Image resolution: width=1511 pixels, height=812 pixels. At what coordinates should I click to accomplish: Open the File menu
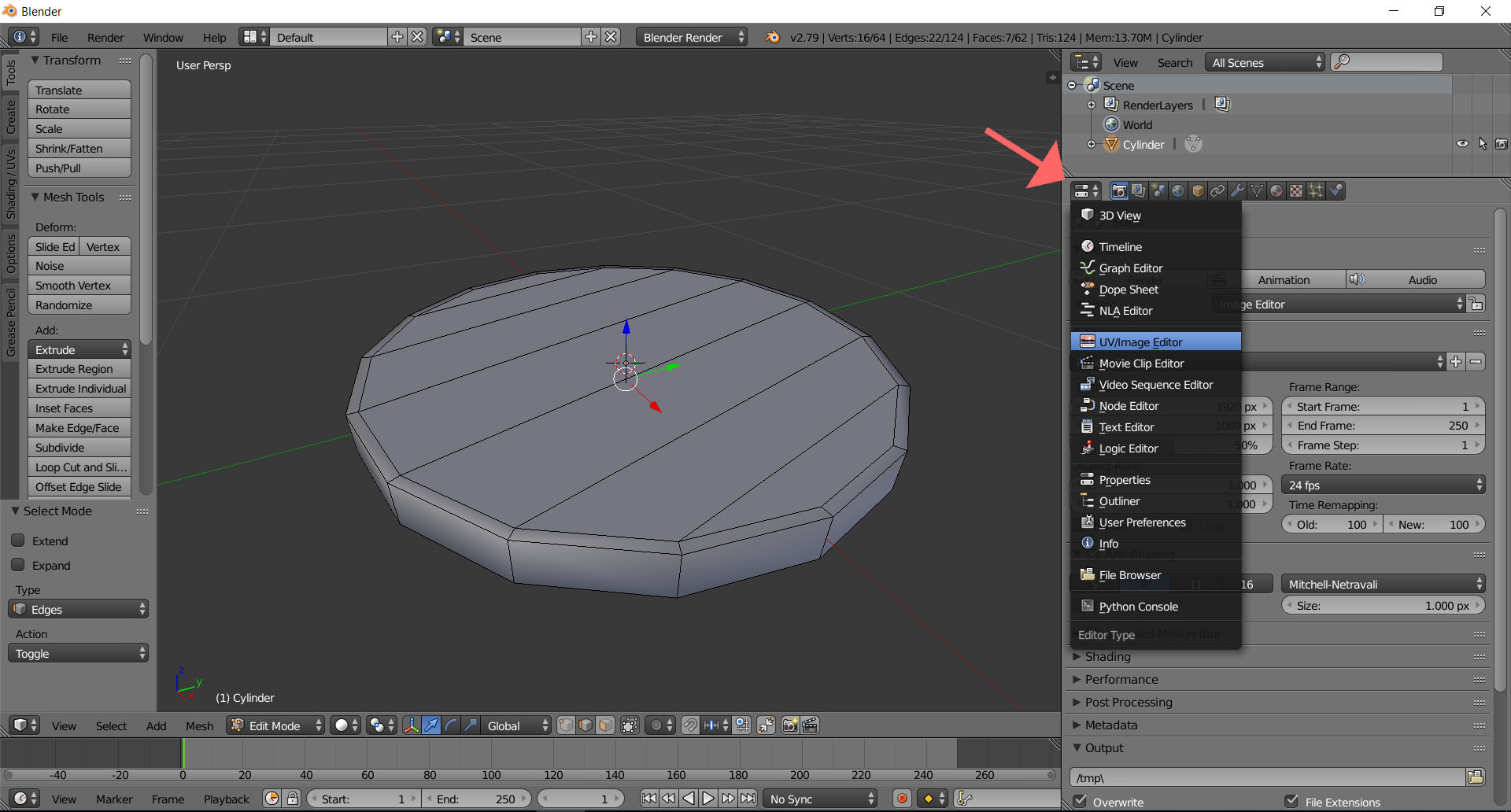tap(60, 37)
